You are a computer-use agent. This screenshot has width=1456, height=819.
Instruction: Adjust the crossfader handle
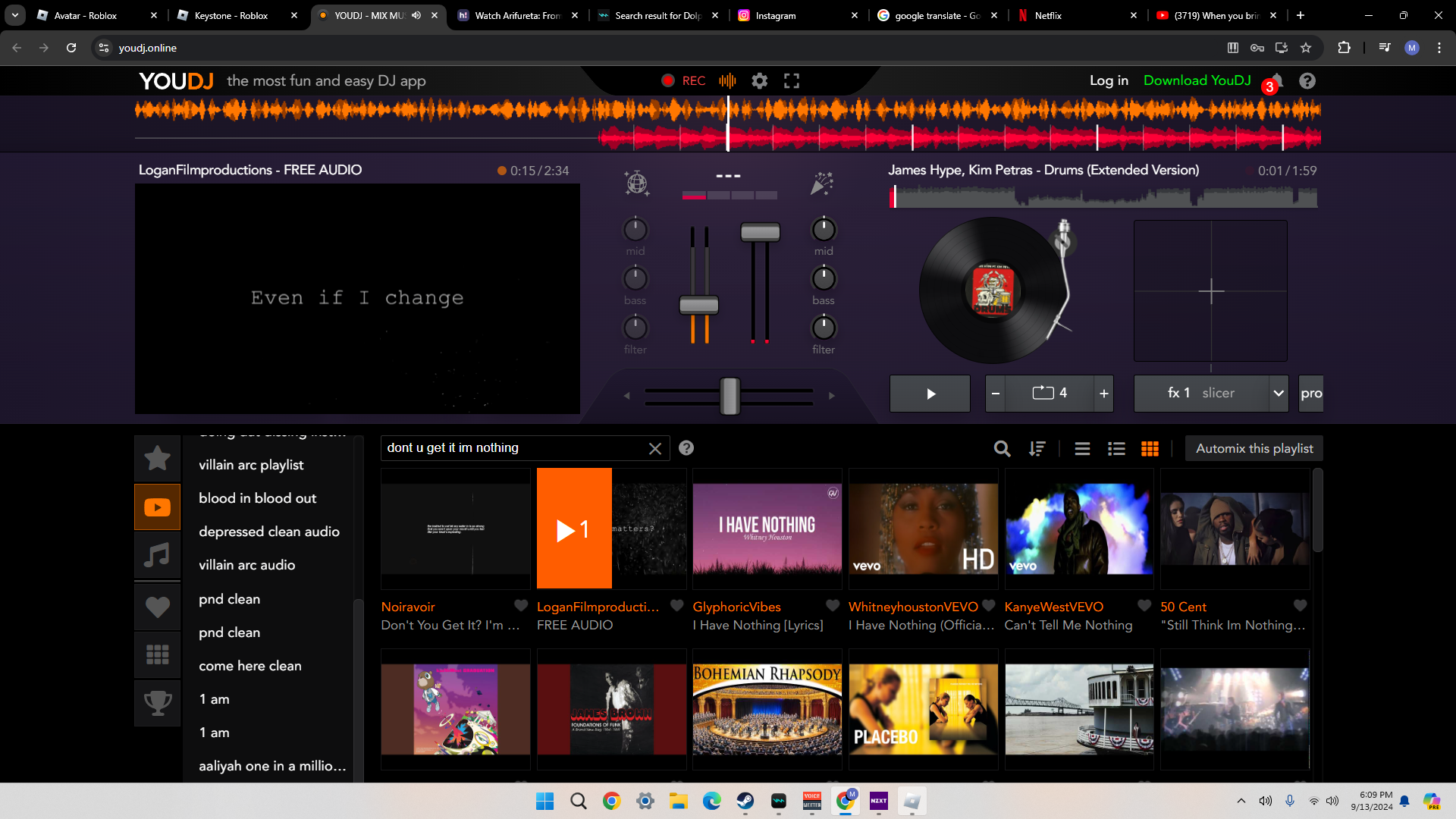pyautogui.click(x=730, y=395)
